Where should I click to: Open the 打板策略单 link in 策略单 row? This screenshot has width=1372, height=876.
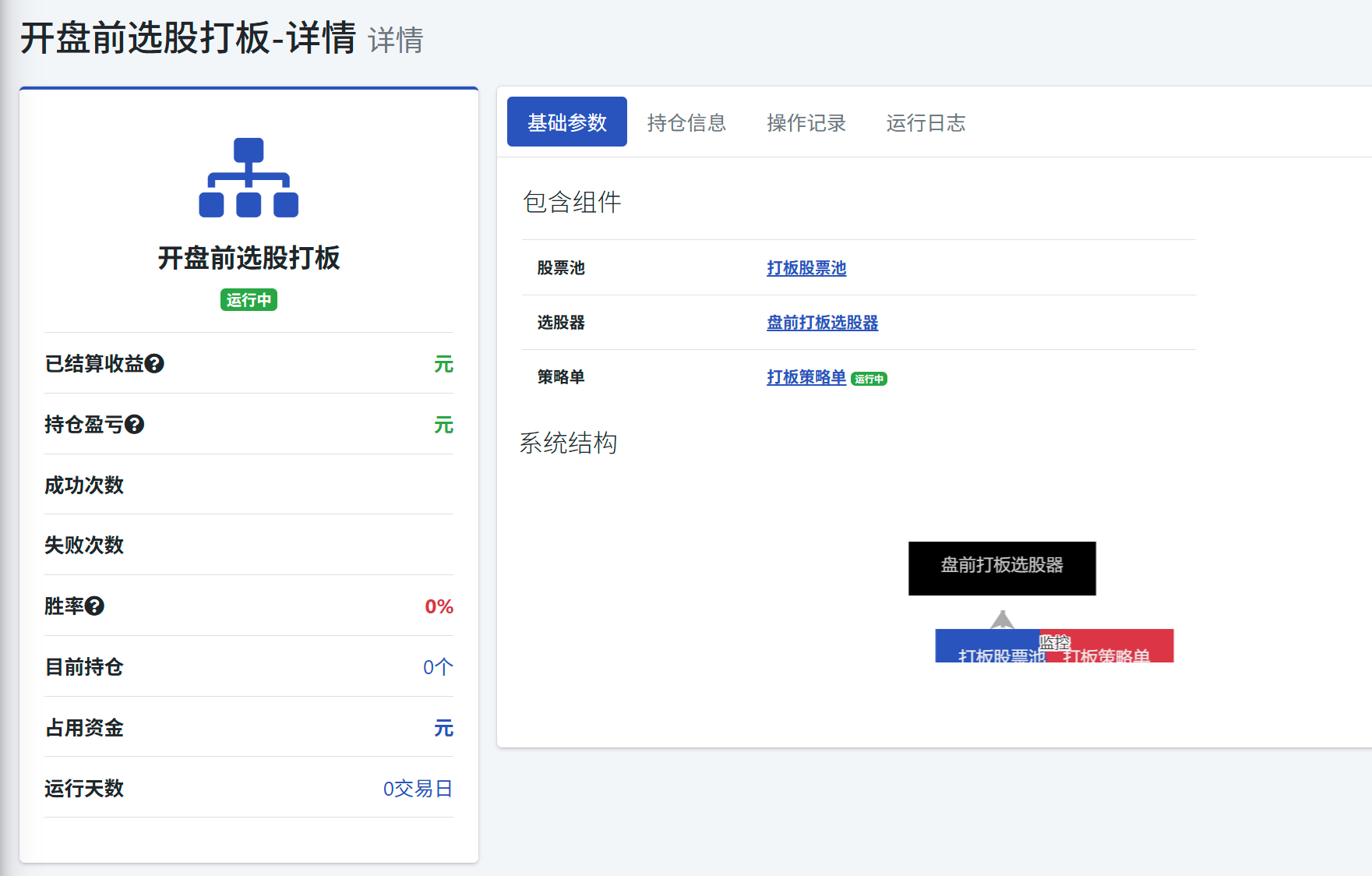pos(806,377)
